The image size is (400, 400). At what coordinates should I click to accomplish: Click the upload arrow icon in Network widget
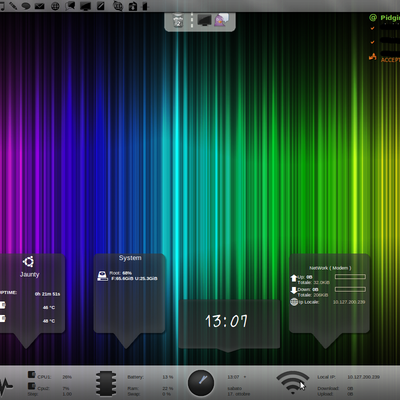pyautogui.click(x=294, y=278)
